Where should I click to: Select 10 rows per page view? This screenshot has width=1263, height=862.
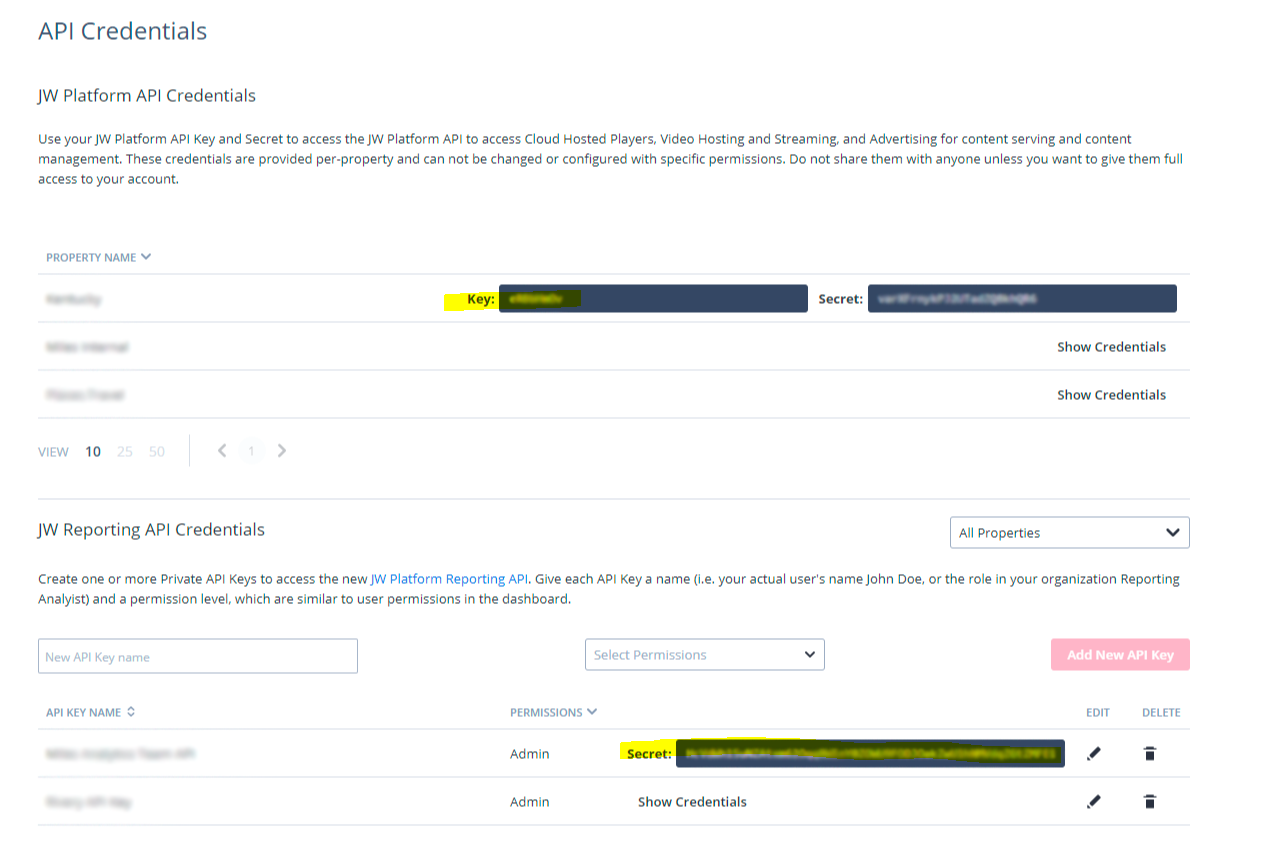[x=93, y=452]
